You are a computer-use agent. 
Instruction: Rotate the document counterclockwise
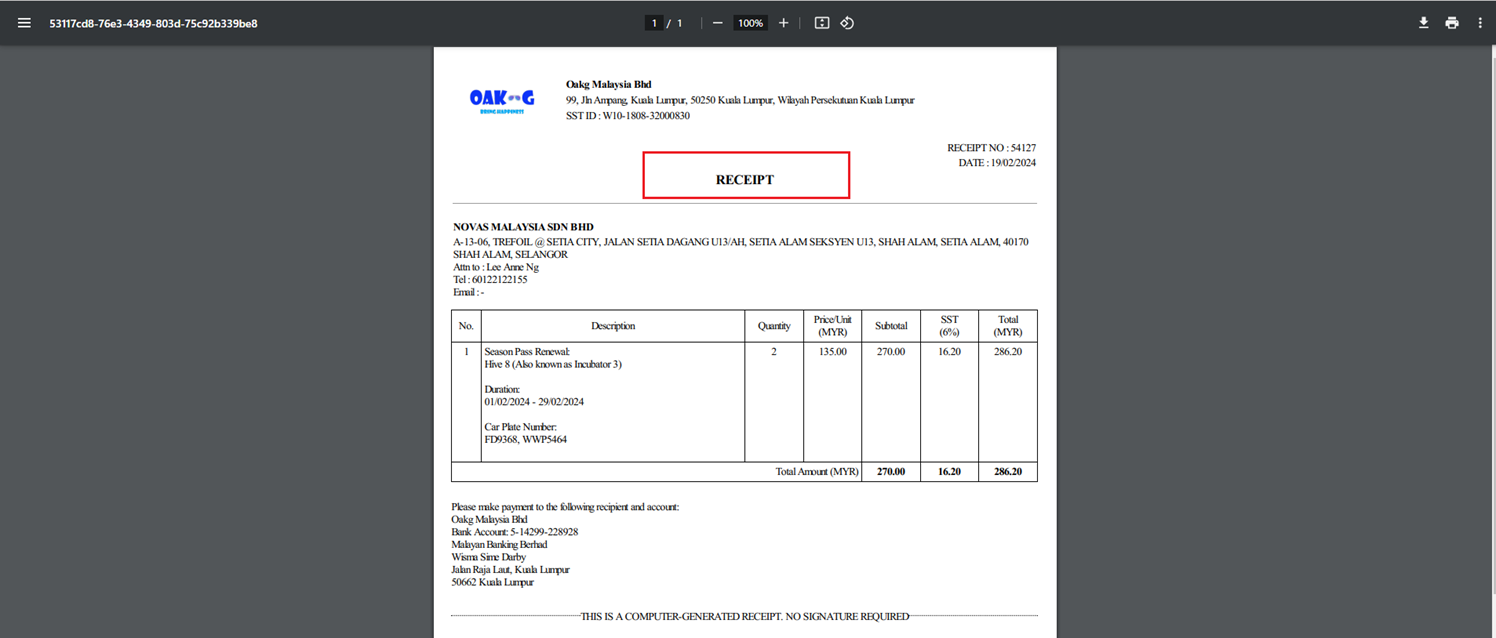(847, 23)
